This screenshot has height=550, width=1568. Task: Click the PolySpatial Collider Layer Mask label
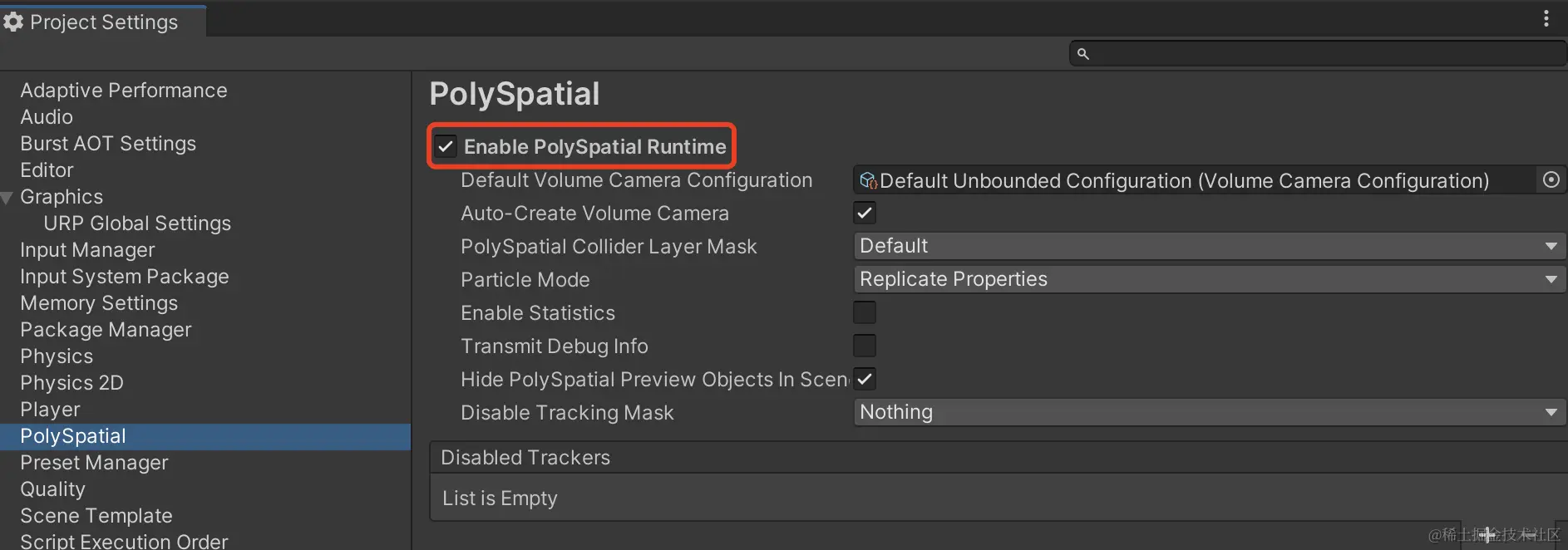point(609,246)
